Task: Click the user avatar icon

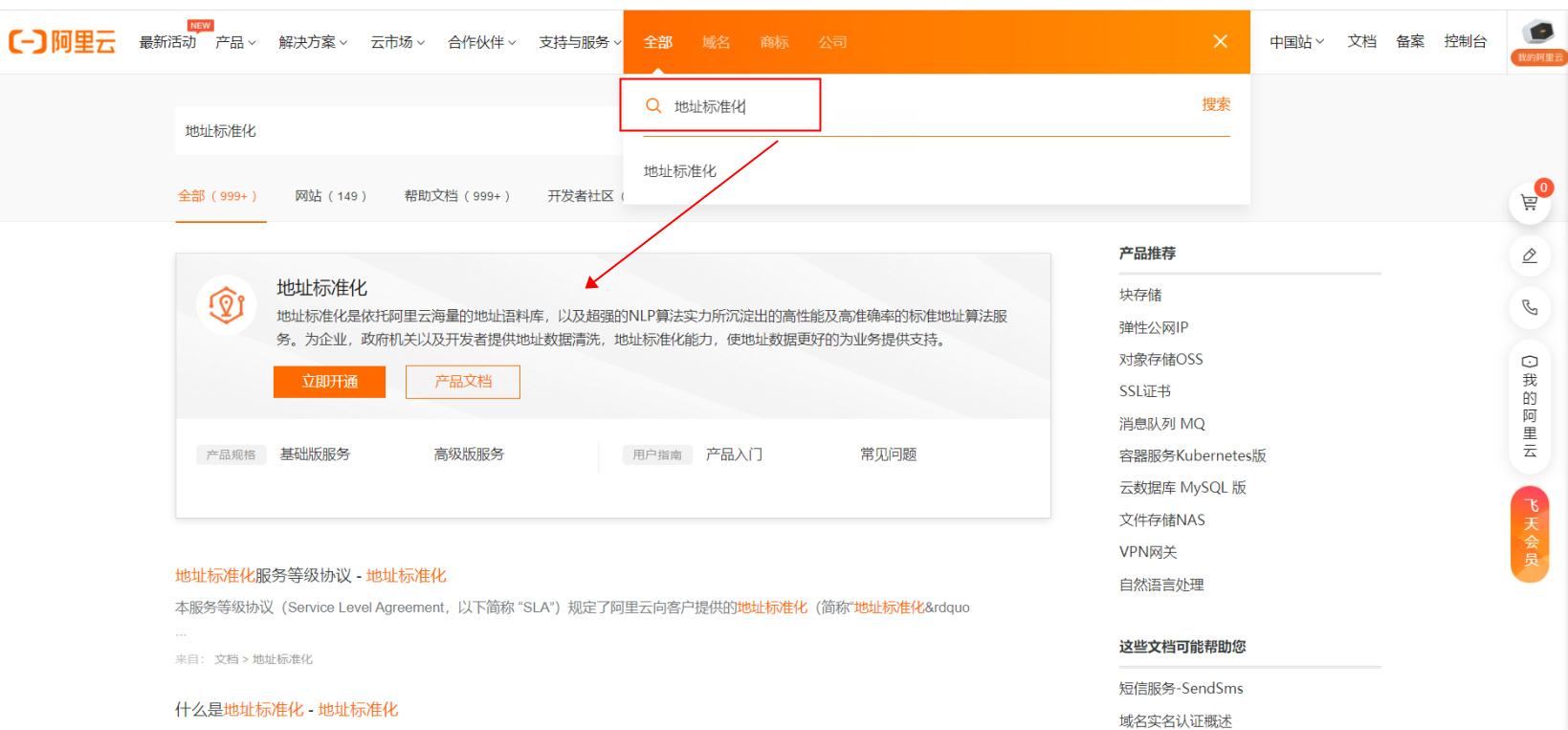Action: (1538, 33)
